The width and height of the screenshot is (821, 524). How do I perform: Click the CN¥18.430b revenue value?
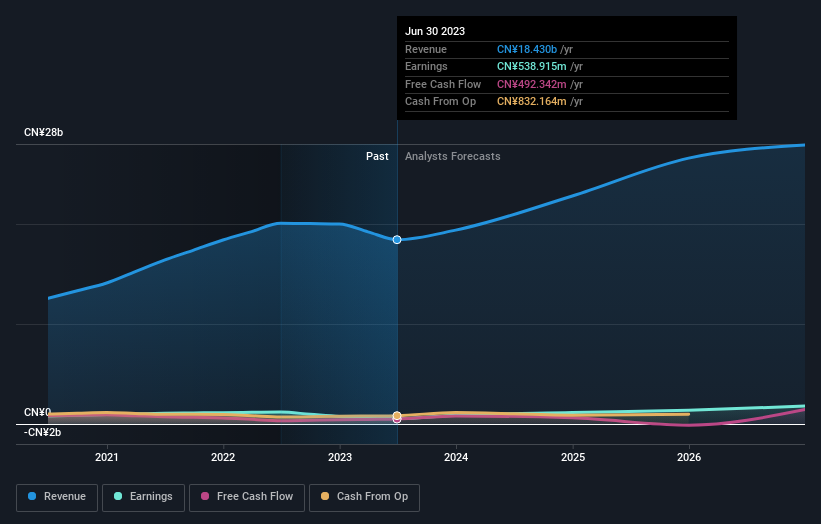tap(527, 49)
